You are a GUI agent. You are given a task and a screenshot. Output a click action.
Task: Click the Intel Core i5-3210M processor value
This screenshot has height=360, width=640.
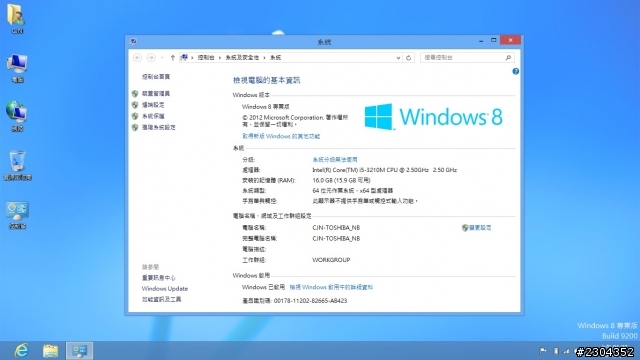[x=384, y=170]
